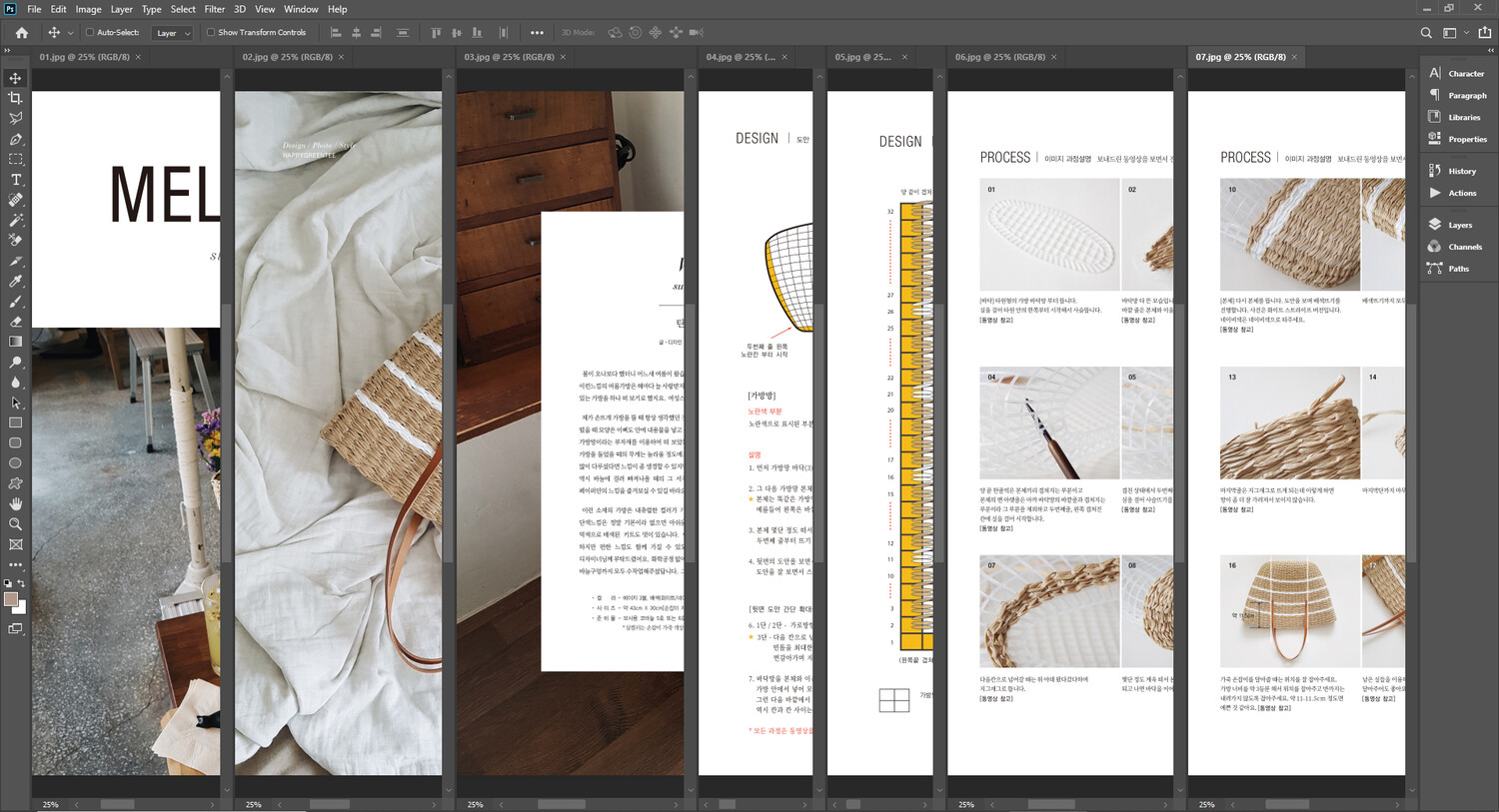
Task: Click the foreground color swatch
Action: pyautogui.click(x=11, y=599)
